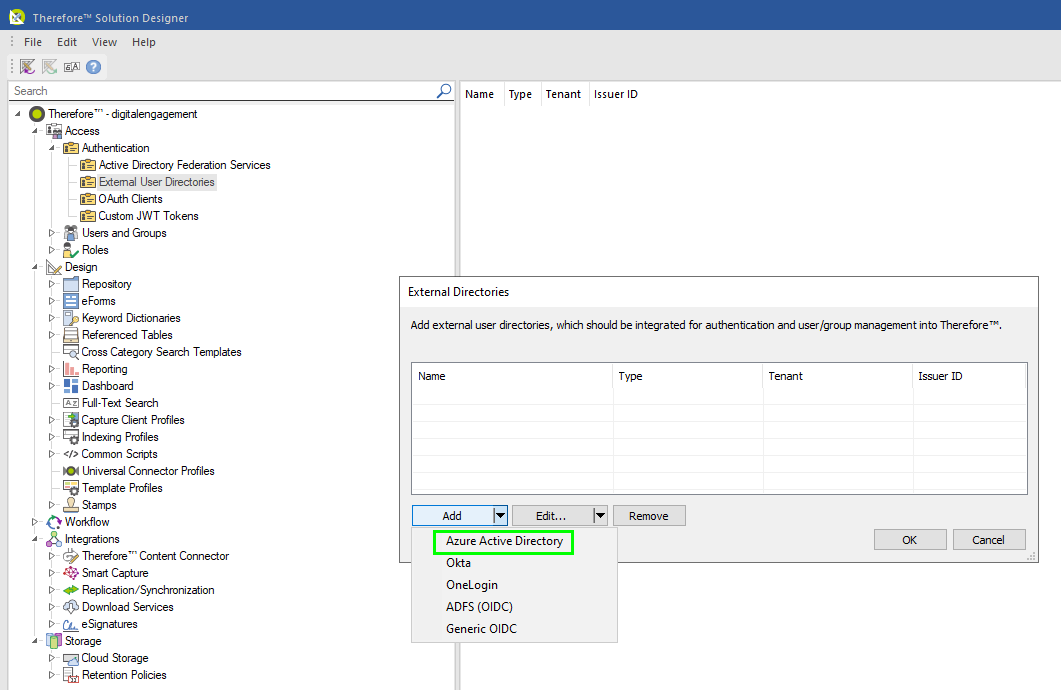Click the OAuth Clients icon
Screen dimensions: 1061x690
tap(88, 199)
